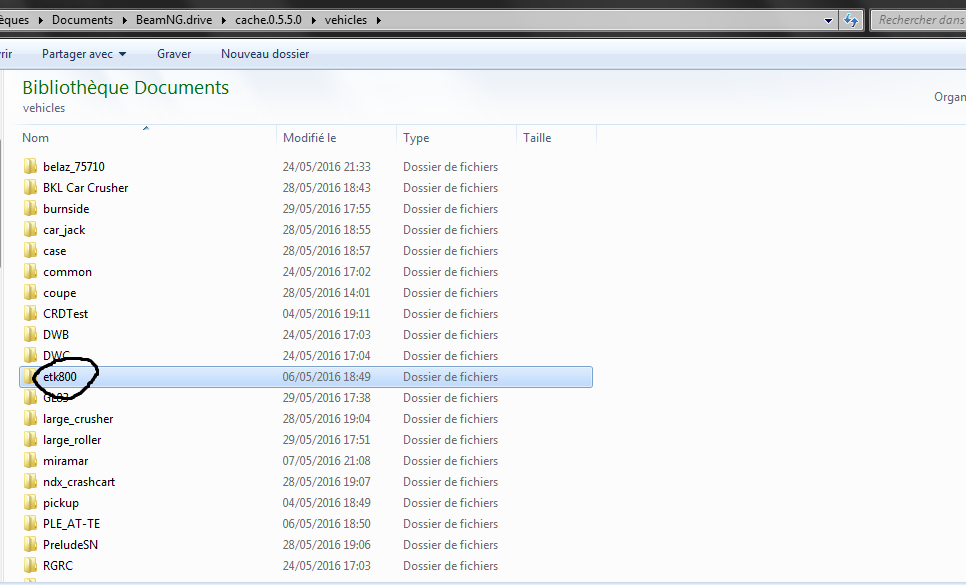Select the etk800 folder name

[x=60, y=377]
